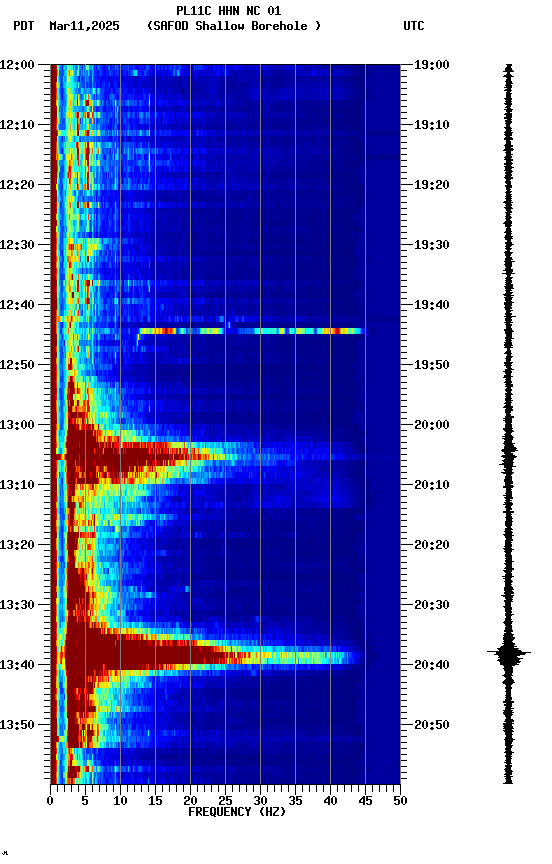
Task: Click the 13:50 PDT time tick label
Action: click(x=17, y=725)
